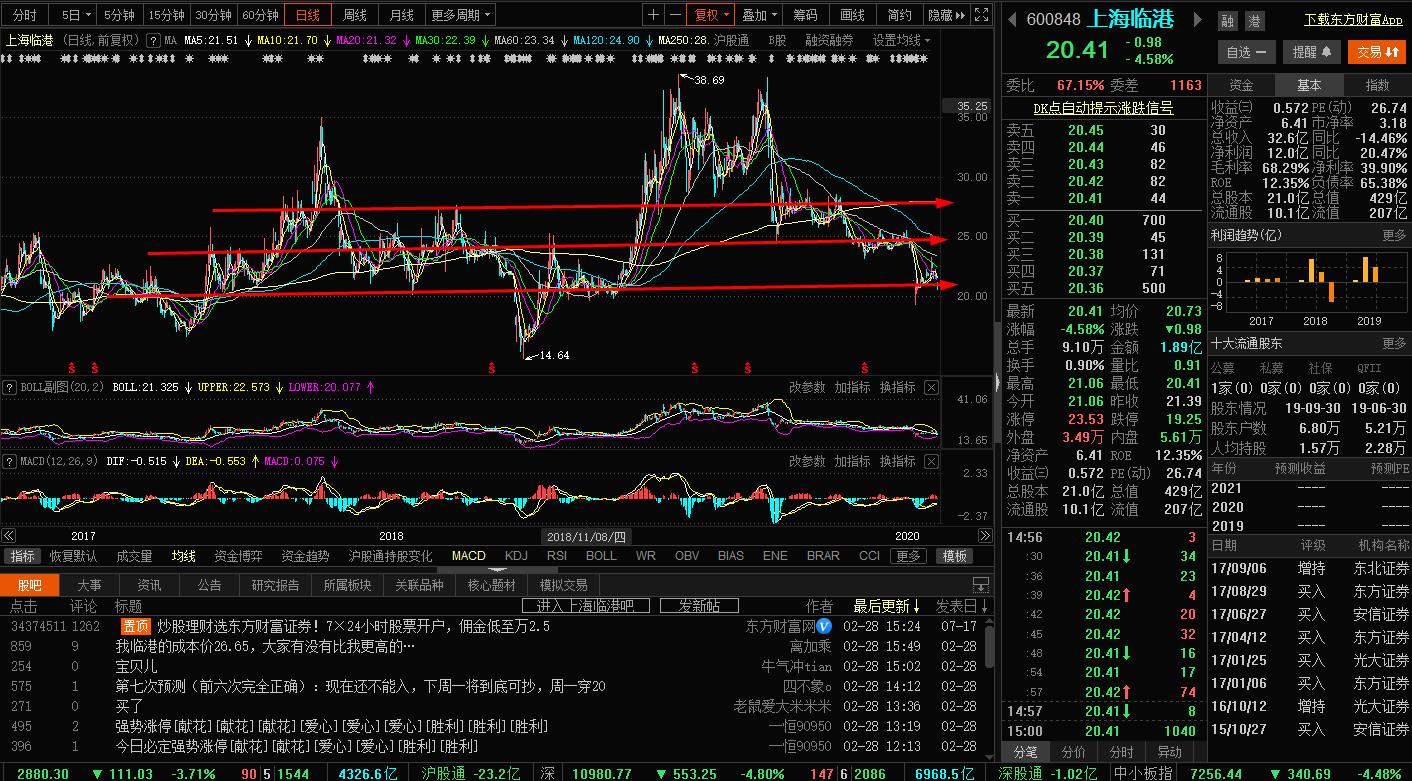Open the 画线 drawing tool
1412x781 pixels.
coord(852,15)
